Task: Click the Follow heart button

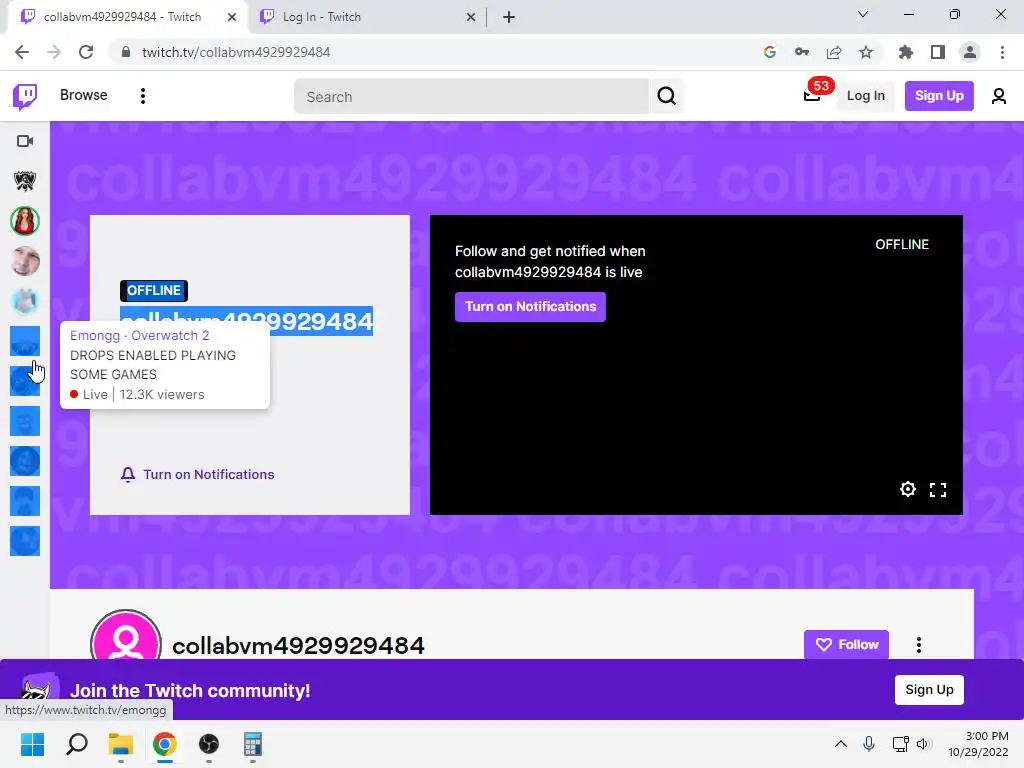Action: click(x=846, y=645)
